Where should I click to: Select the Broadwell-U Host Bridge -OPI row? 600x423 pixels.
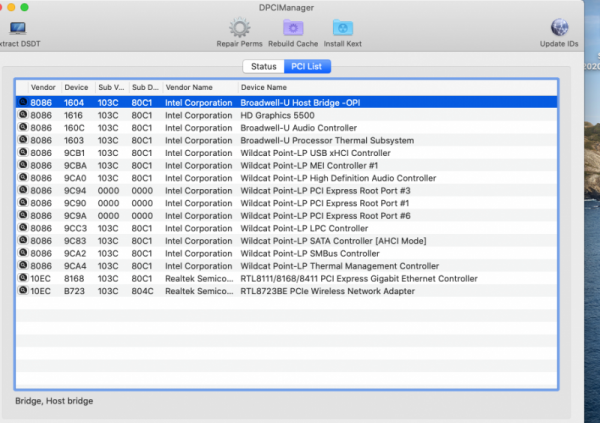click(x=300, y=102)
